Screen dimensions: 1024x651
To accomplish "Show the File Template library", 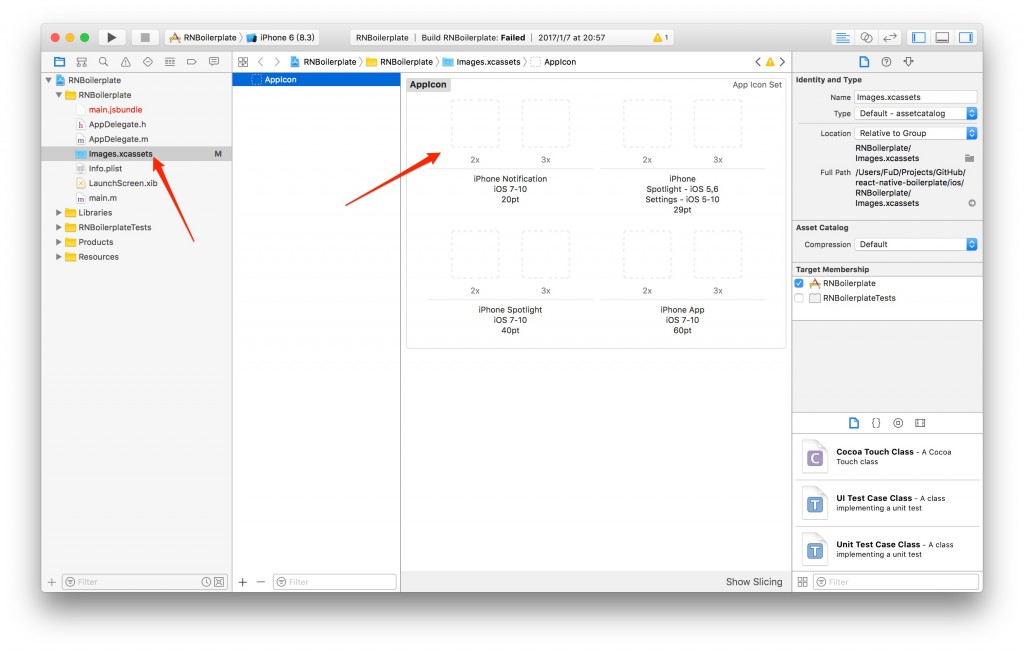I will click(x=854, y=423).
